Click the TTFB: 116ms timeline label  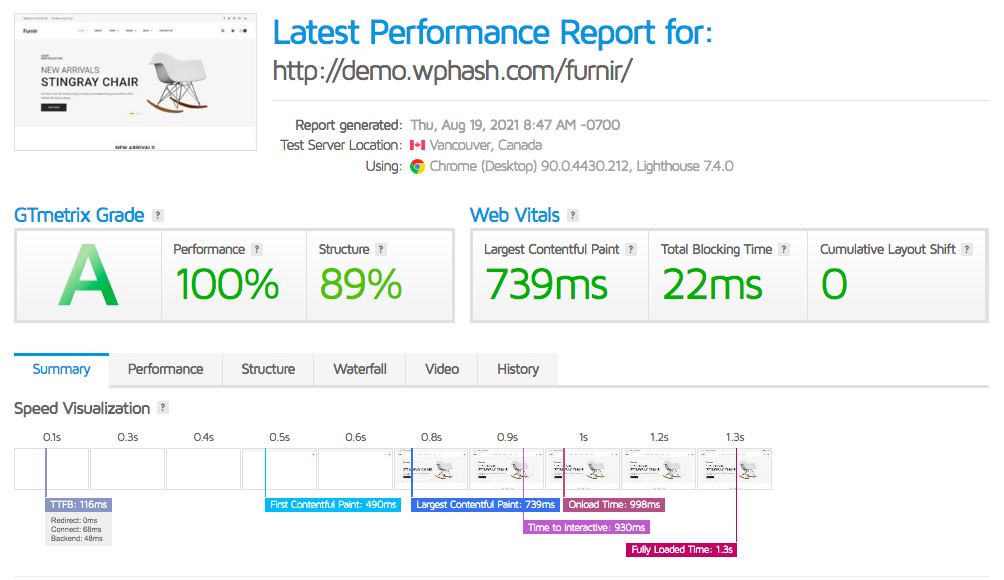point(78,505)
